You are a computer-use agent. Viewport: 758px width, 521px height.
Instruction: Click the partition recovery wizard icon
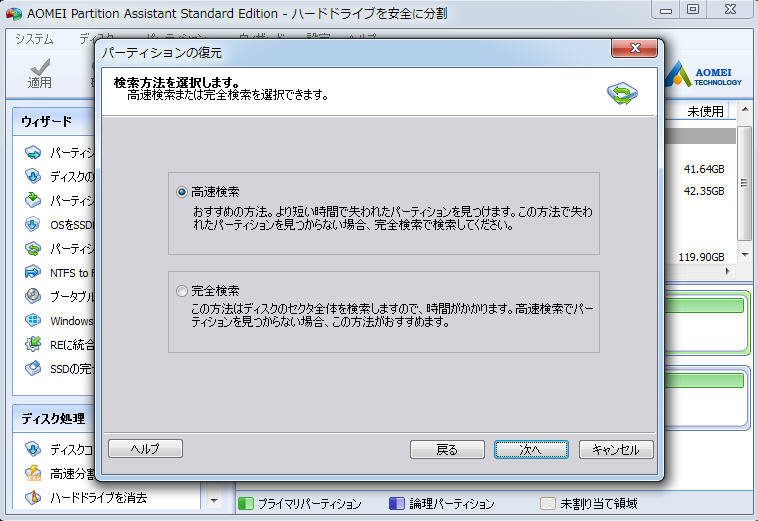(33, 249)
